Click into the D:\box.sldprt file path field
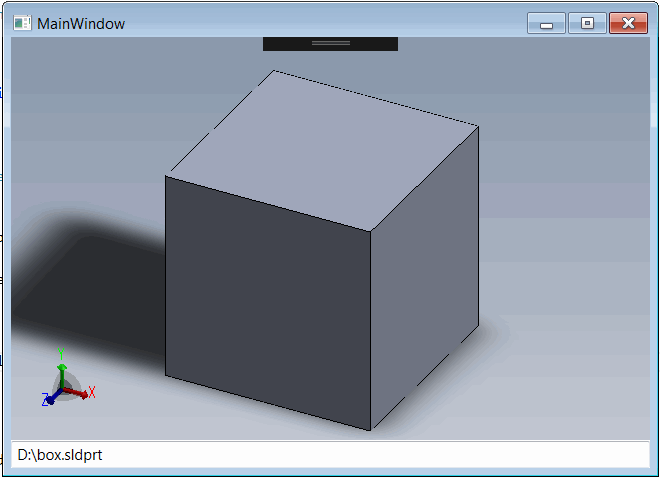Image resolution: width=660 pixels, height=478 pixels. [330, 455]
